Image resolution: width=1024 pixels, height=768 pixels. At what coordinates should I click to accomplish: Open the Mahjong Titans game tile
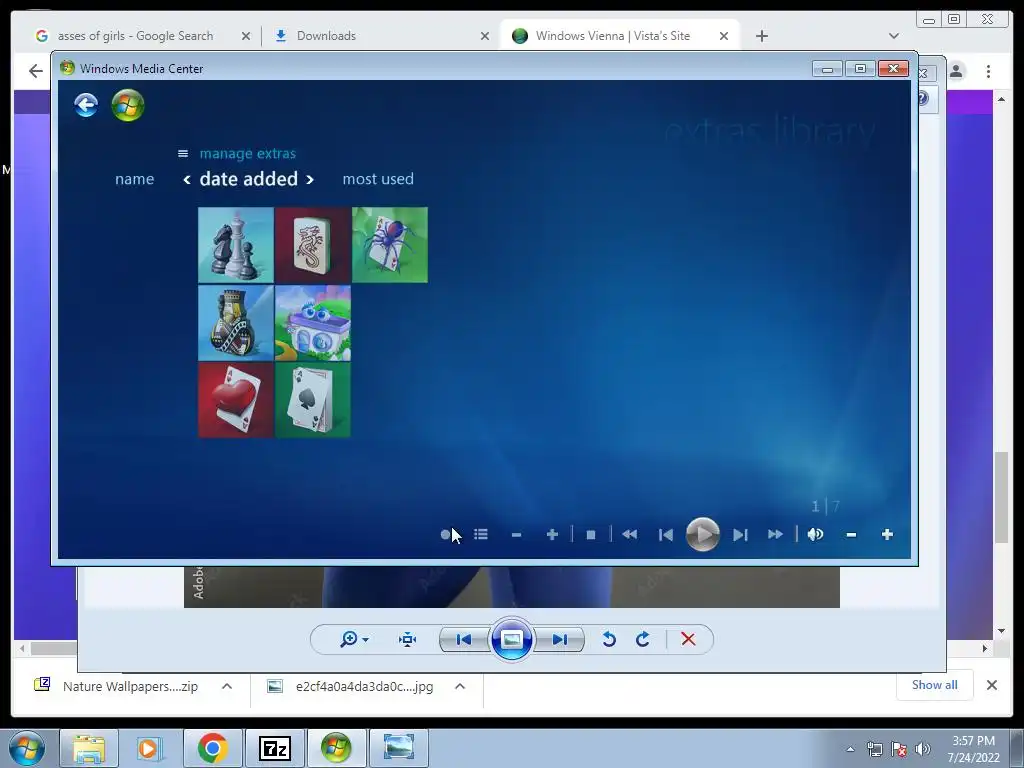pyautogui.click(x=313, y=245)
